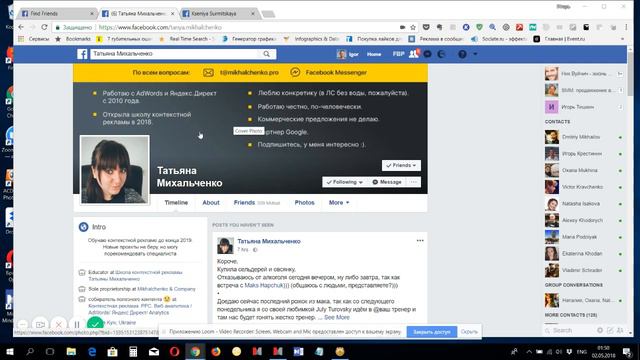The image size is (640, 360).
Task: Click the Maks Hapchuk mention link
Action: [264, 285]
